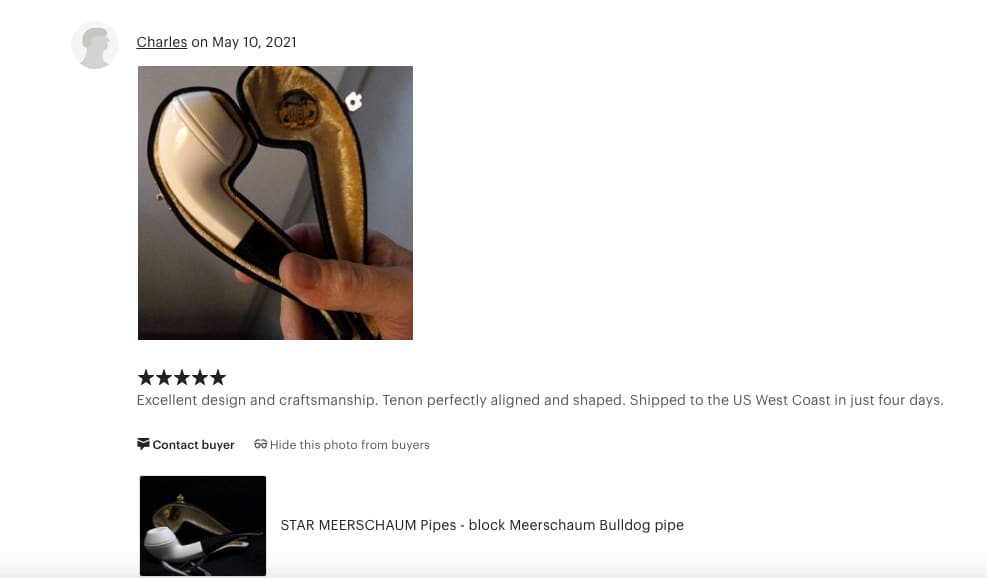Click the glasses icon beside Hide this photo

pos(261,444)
